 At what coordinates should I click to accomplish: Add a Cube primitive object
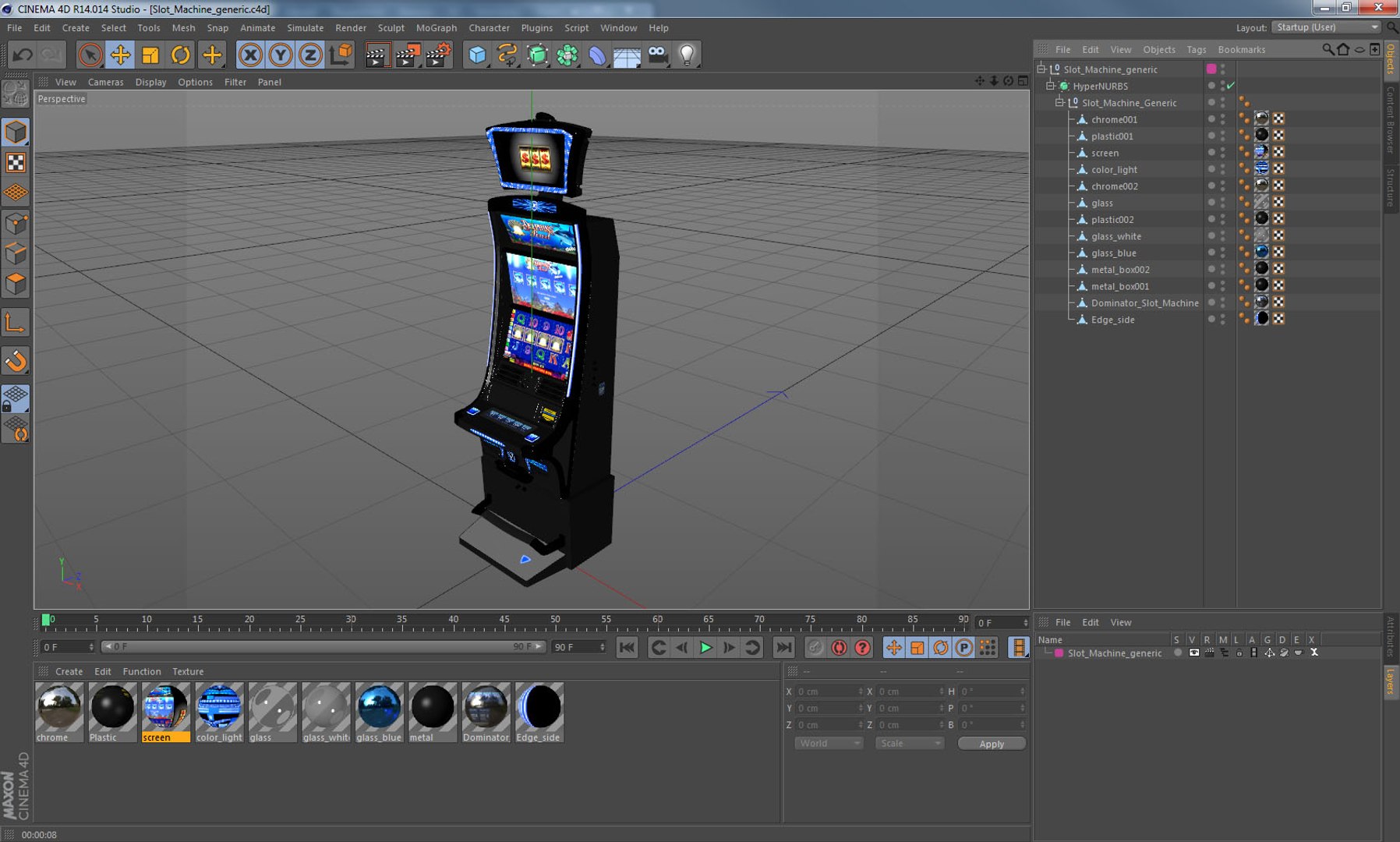point(477,55)
